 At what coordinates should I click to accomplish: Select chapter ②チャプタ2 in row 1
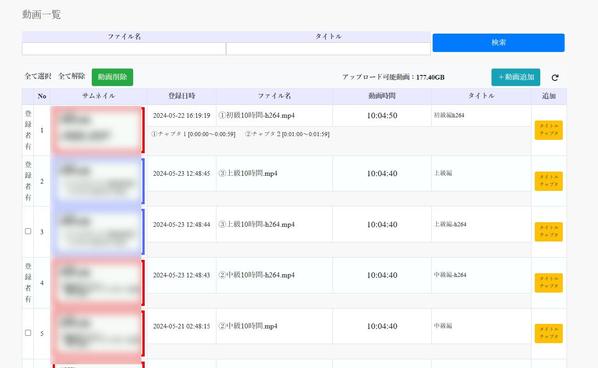(287, 134)
